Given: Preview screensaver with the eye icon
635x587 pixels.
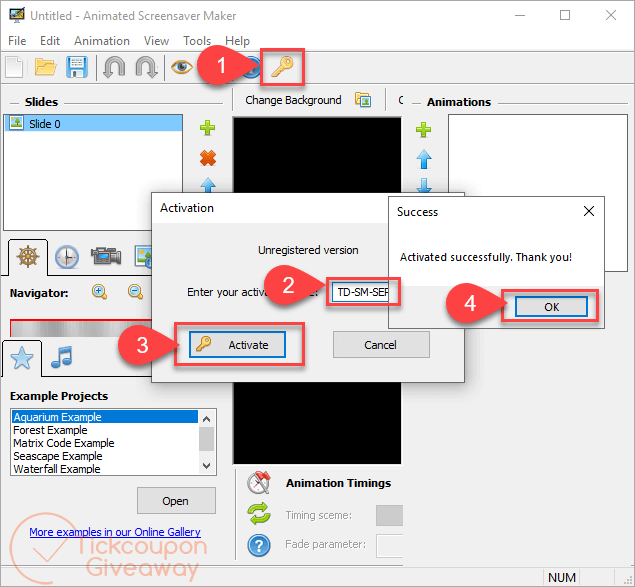Looking at the screenshot, I should [x=181, y=66].
